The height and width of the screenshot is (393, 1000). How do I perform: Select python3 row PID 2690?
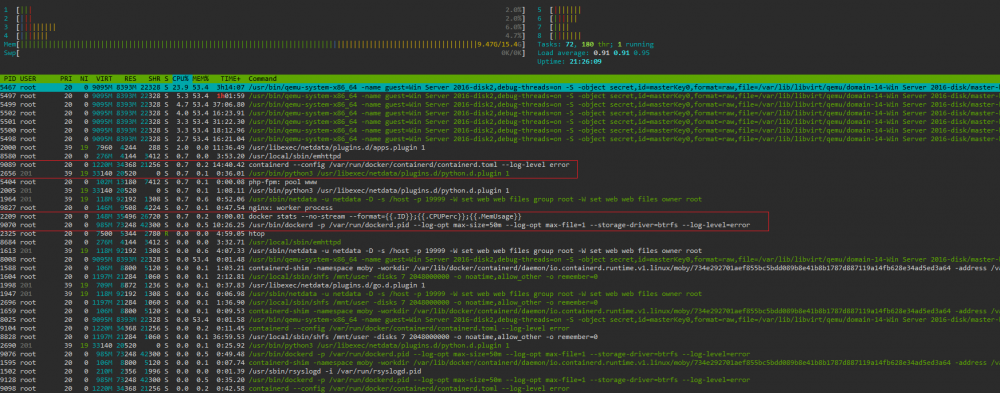[500, 345]
